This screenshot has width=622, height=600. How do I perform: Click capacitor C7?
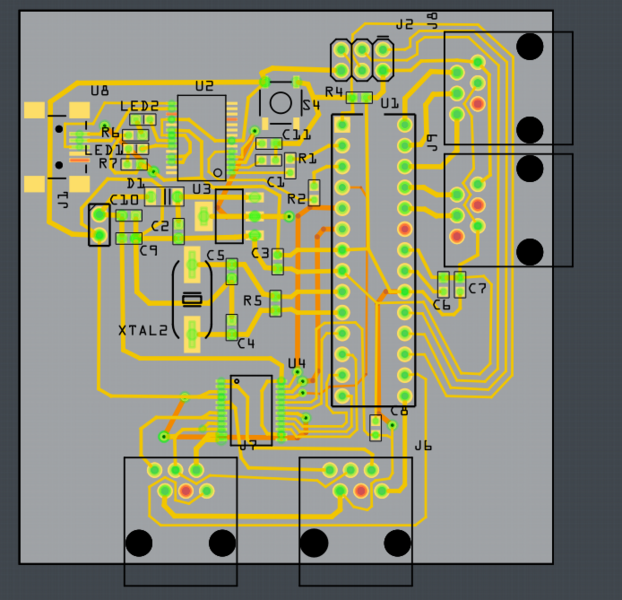click(460, 283)
